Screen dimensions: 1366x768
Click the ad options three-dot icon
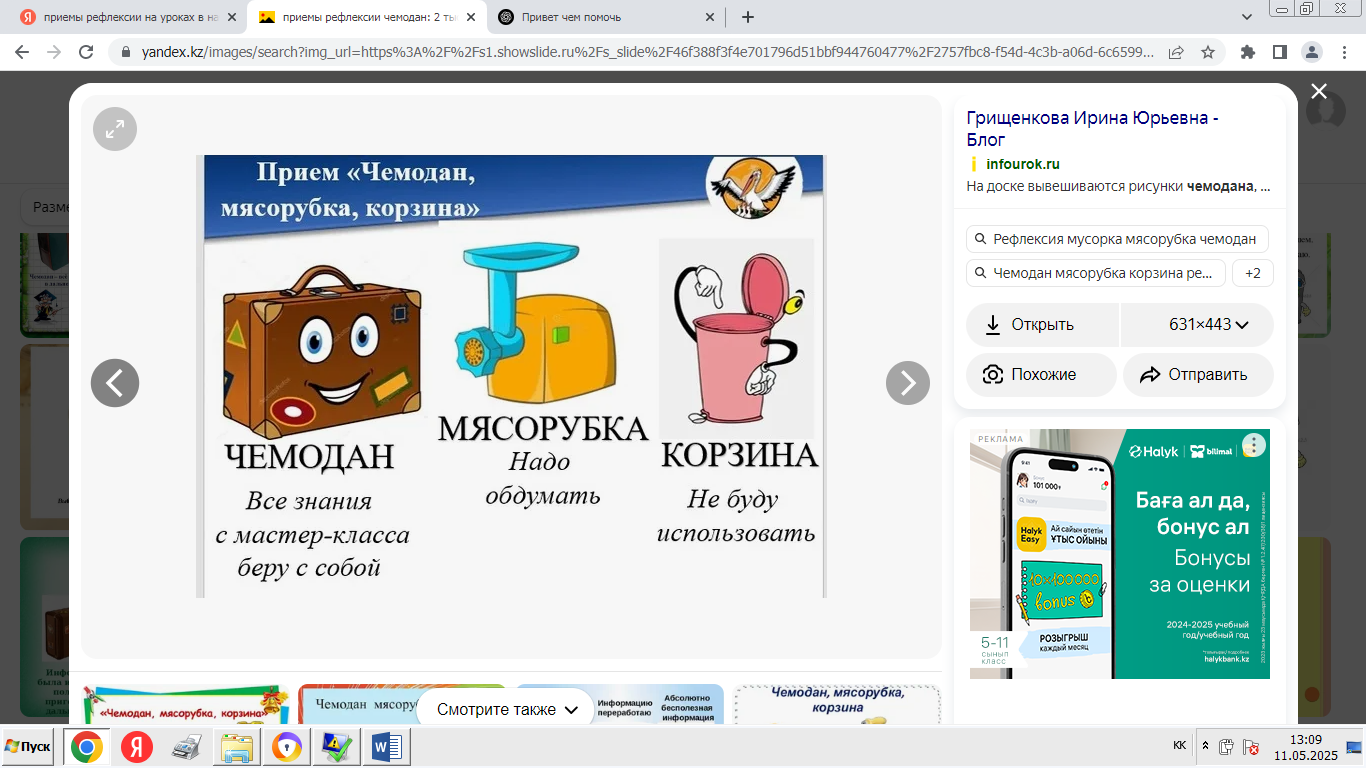click(1253, 446)
